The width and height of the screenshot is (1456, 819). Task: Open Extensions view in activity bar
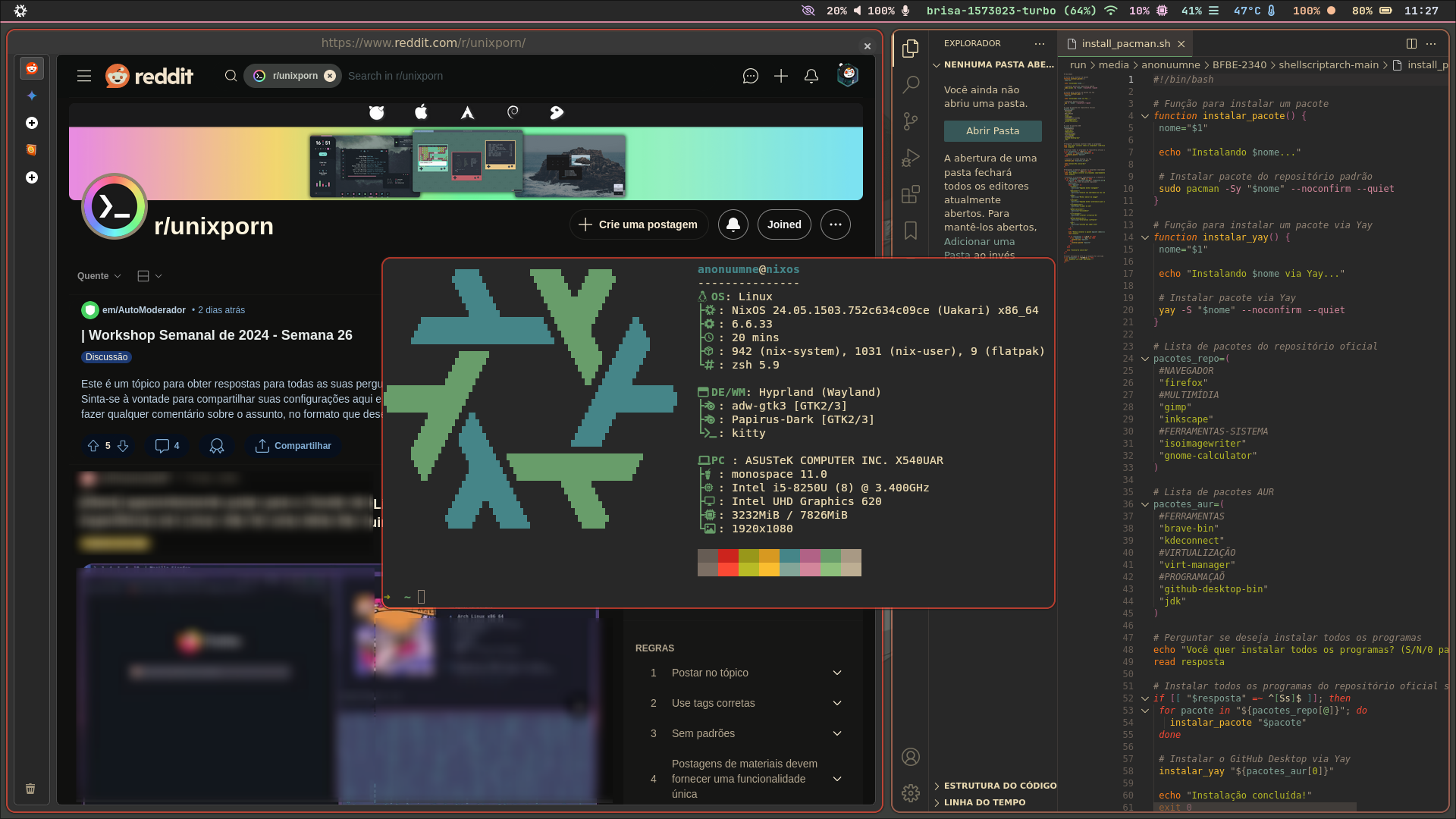tap(911, 194)
